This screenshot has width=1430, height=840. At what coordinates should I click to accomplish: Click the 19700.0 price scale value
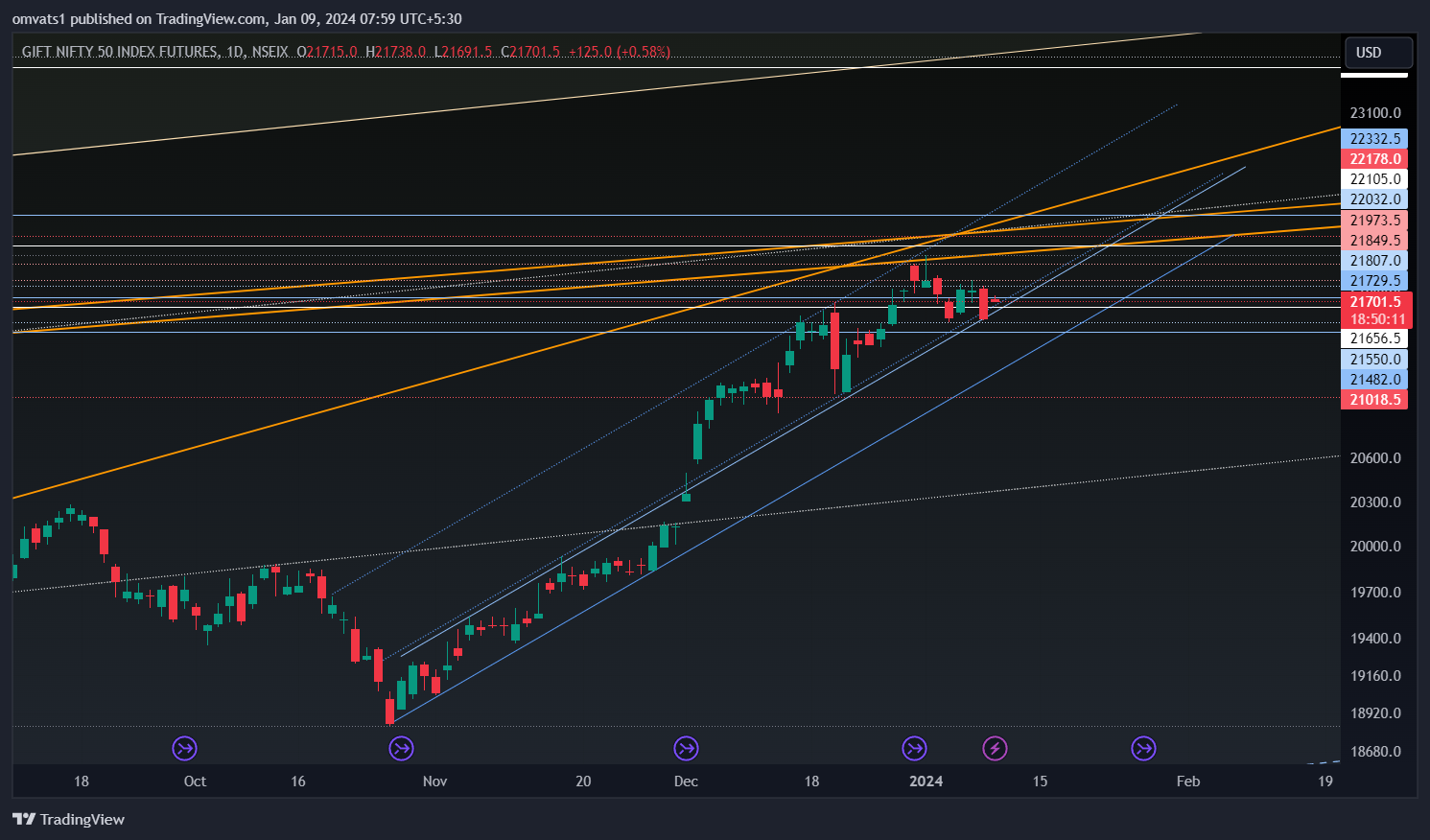pyautogui.click(x=1375, y=593)
